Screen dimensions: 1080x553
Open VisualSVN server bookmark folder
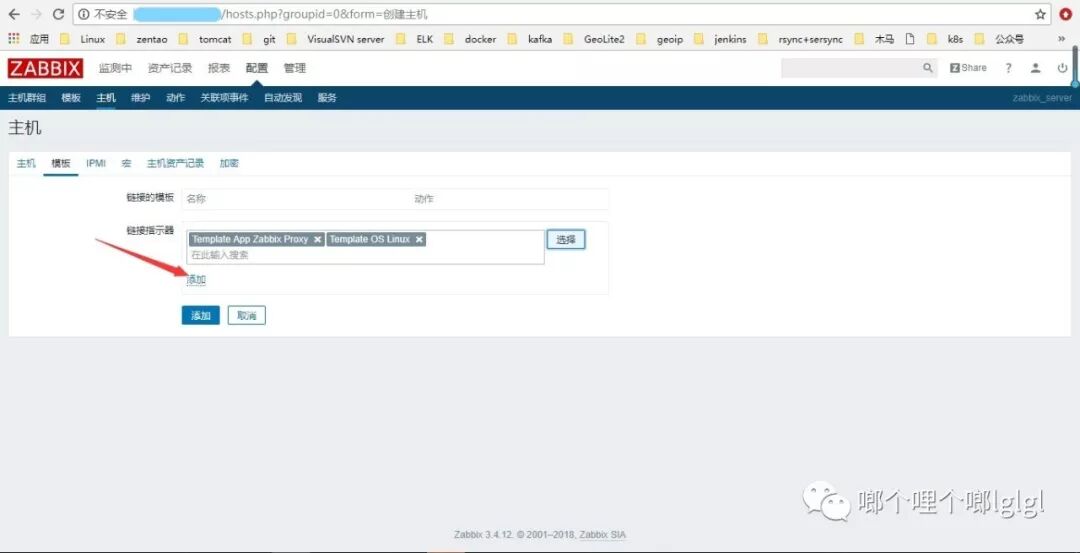(x=336, y=39)
